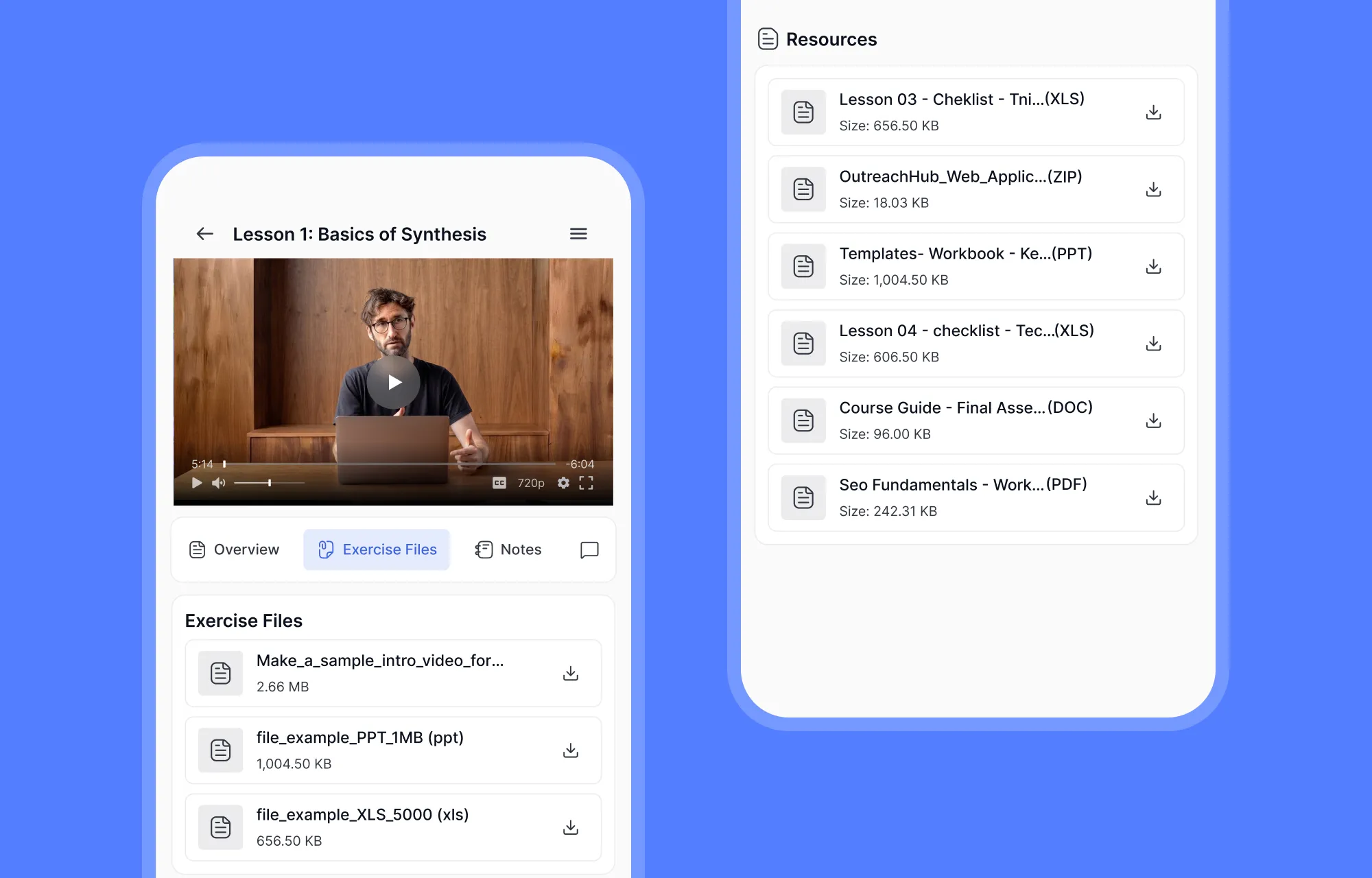This screenshot has width=1372, height=878.
Task: Select the Exercise Files tab
Action: coord(377,549)
